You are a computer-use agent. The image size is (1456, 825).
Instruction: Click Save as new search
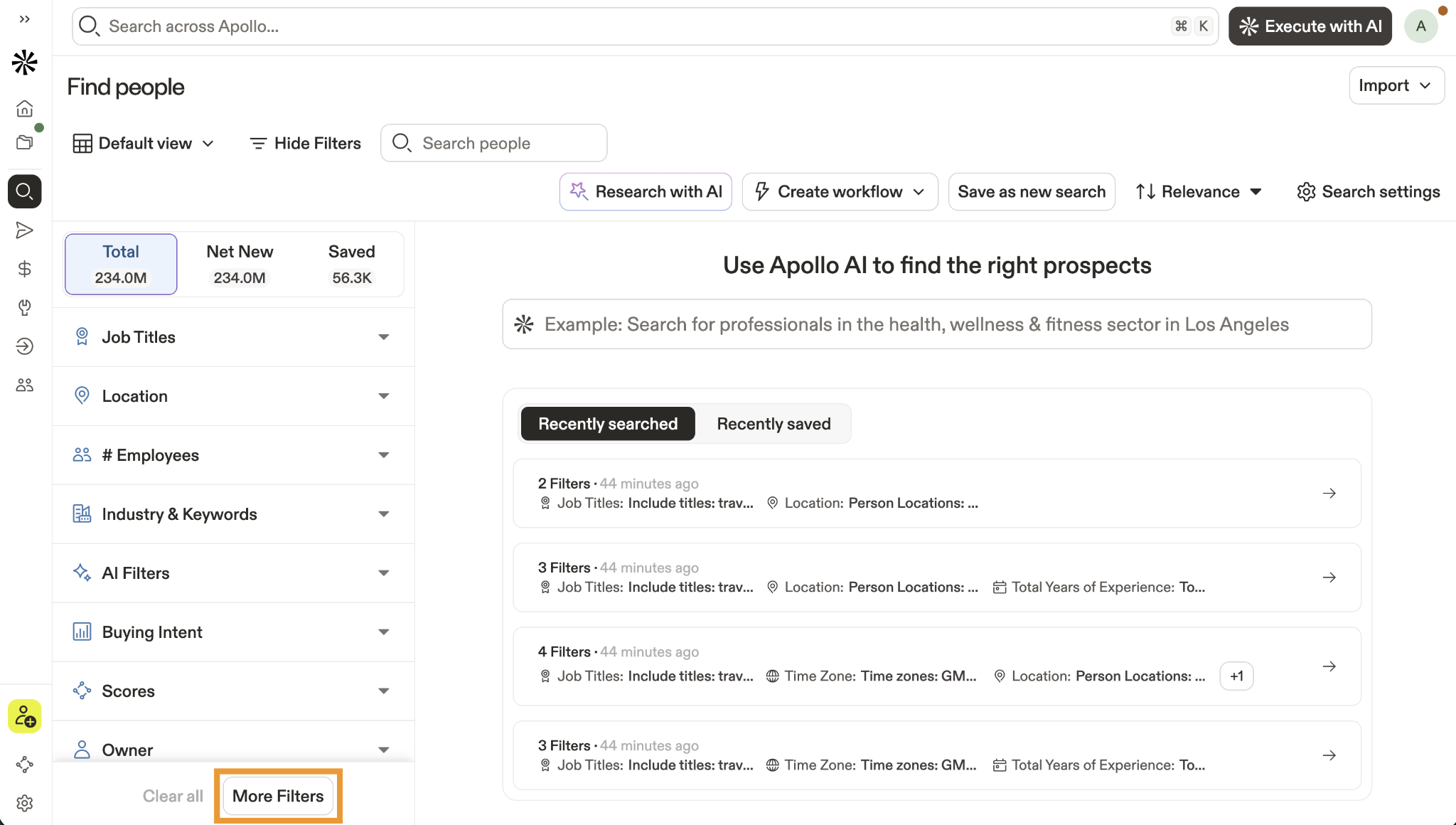(1032, 192)
